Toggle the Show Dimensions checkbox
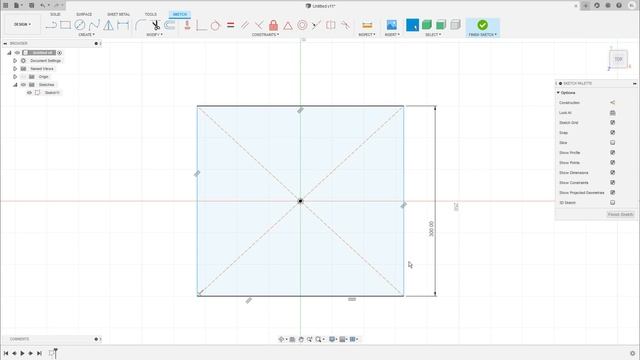 (x=612, y=173)
